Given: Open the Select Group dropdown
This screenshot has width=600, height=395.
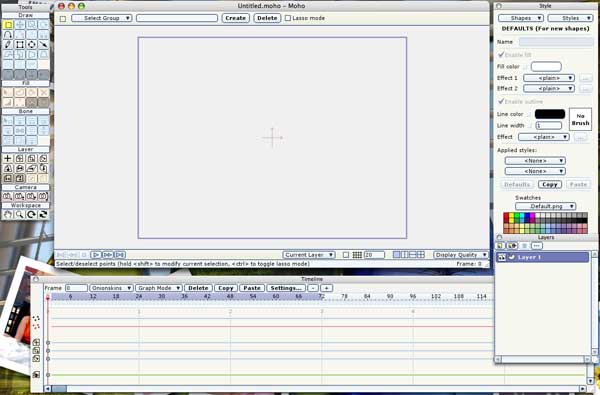Looking at the screenshot, I should click(102, 18).
